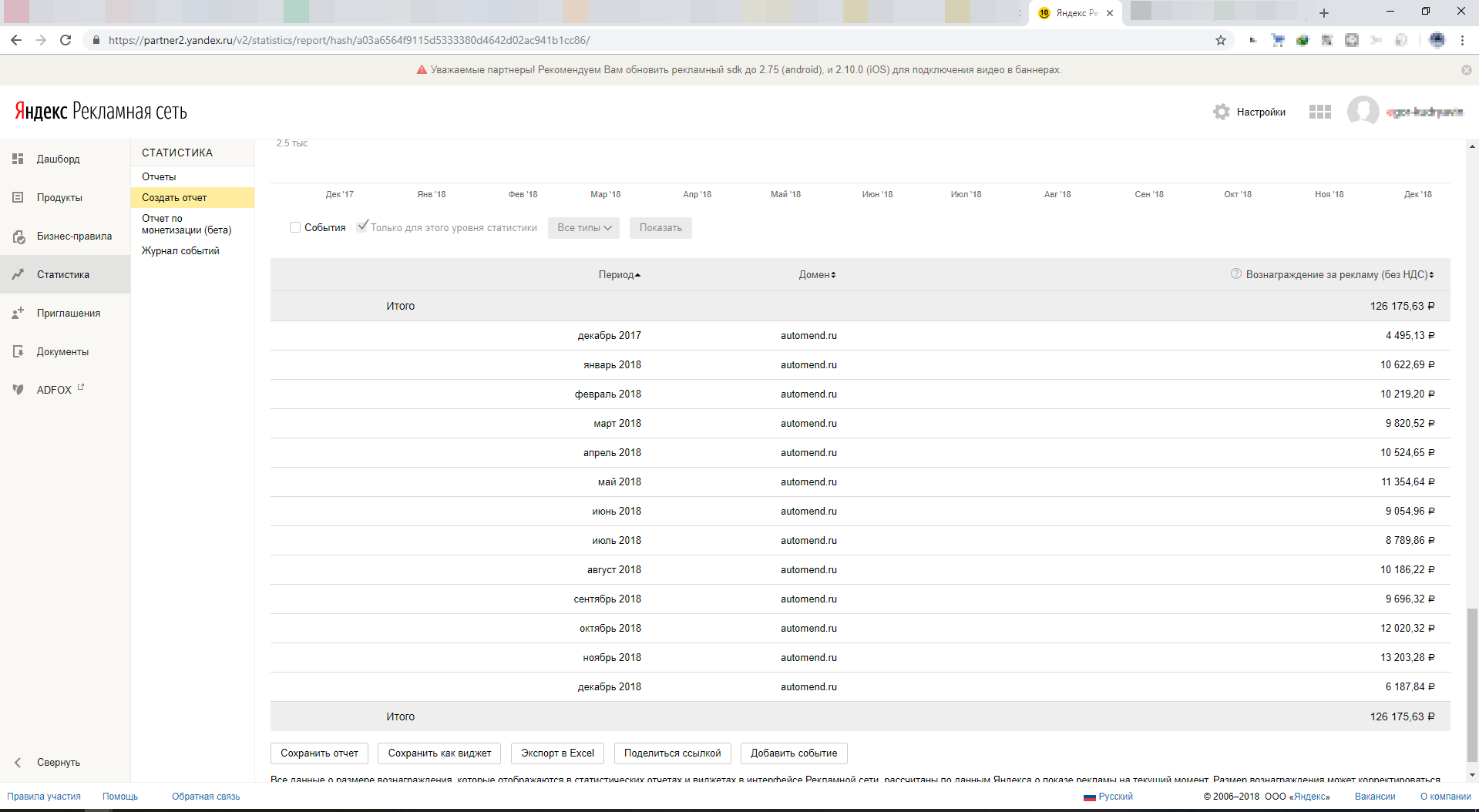Click the scrollbar down arrow
Viewport: 1479px width, 812px height.
click(1472, 775)
